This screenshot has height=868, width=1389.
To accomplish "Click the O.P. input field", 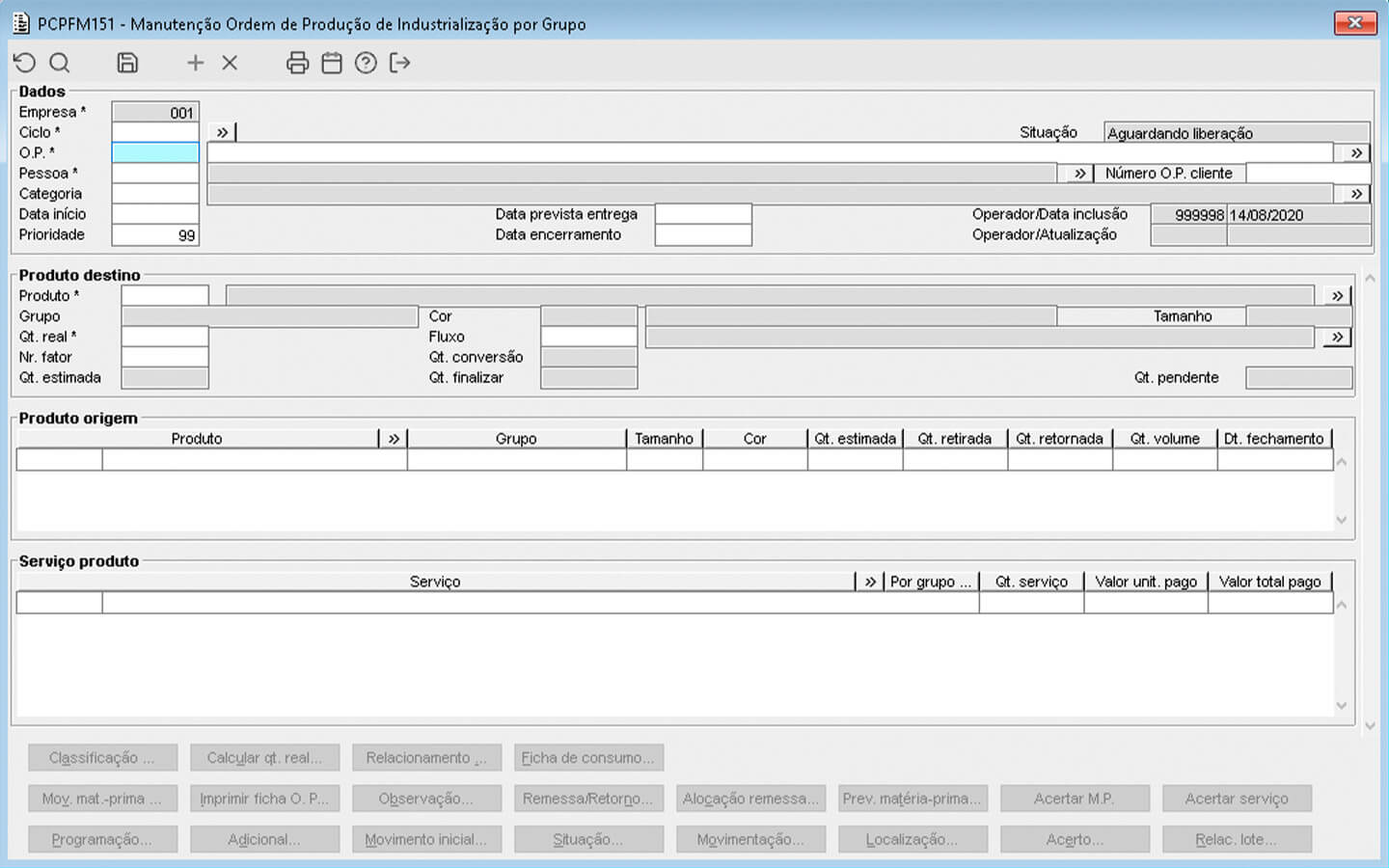I will coord(155,152).
